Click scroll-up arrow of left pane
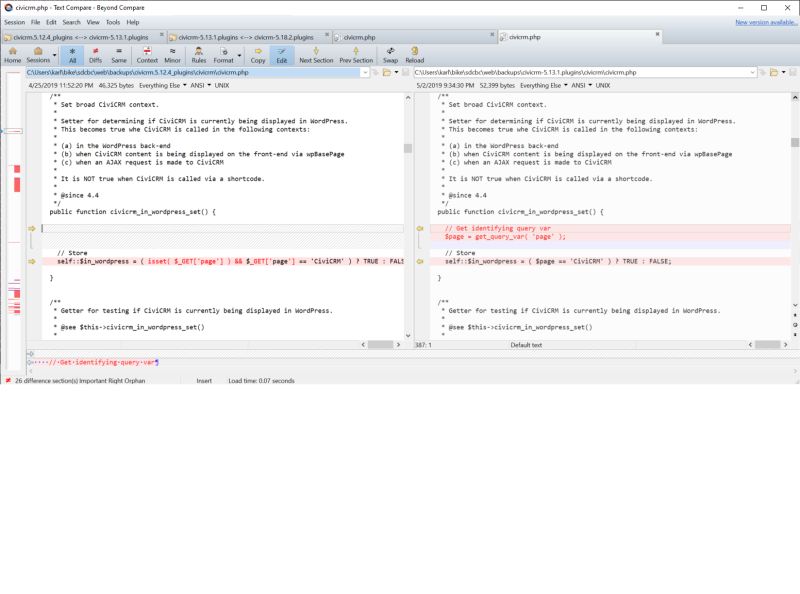Screen dimensions: 800x594 [408, 97]
